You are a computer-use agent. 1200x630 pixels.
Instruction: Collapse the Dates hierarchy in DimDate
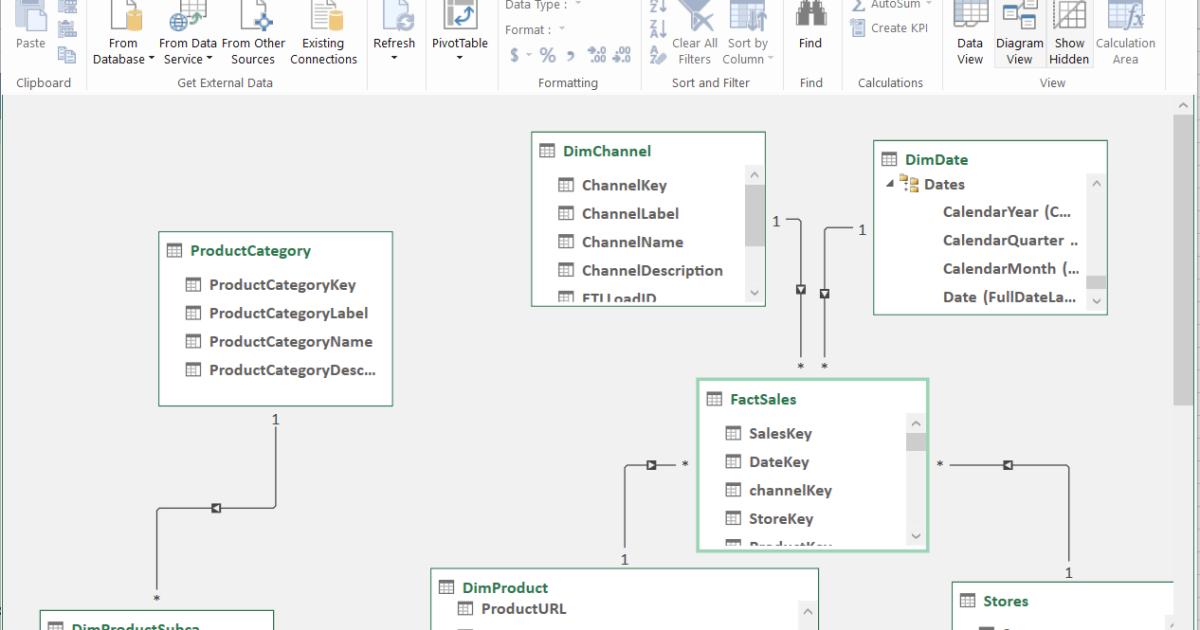click(892, 184)
